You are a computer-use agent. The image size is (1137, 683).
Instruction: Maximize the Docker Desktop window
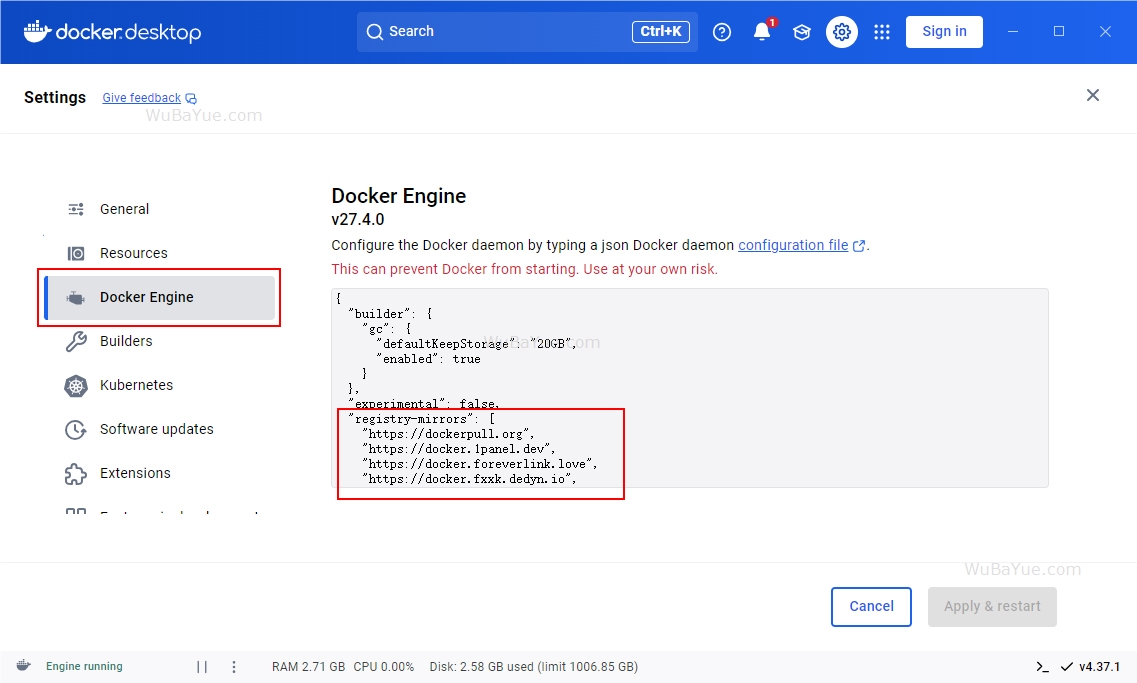pos(1059,32)
